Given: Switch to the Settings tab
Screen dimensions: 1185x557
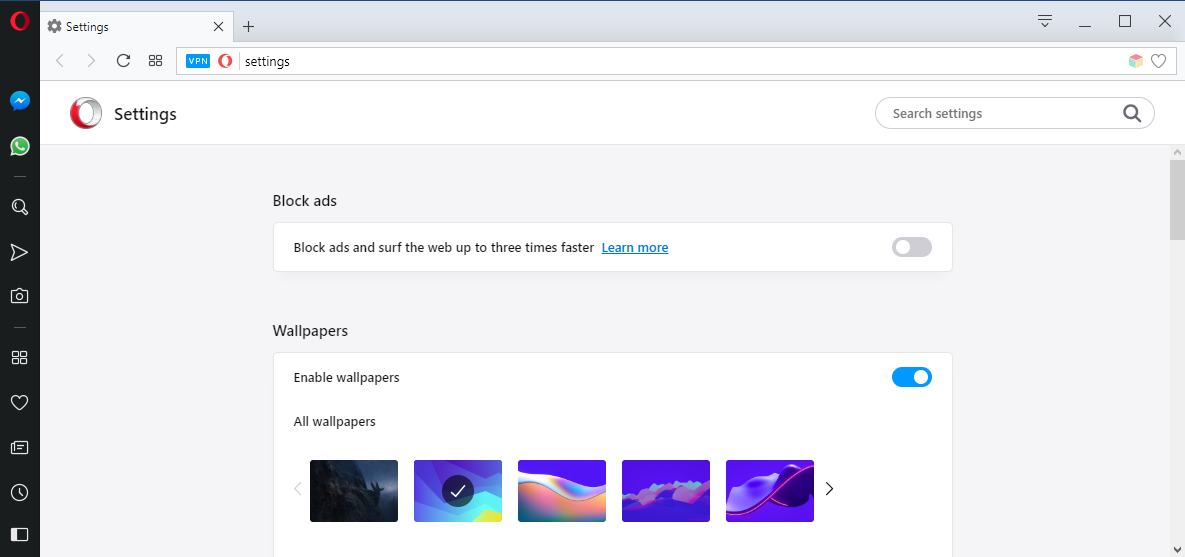Looking at the screenshot, I should (x=136, y=26).
